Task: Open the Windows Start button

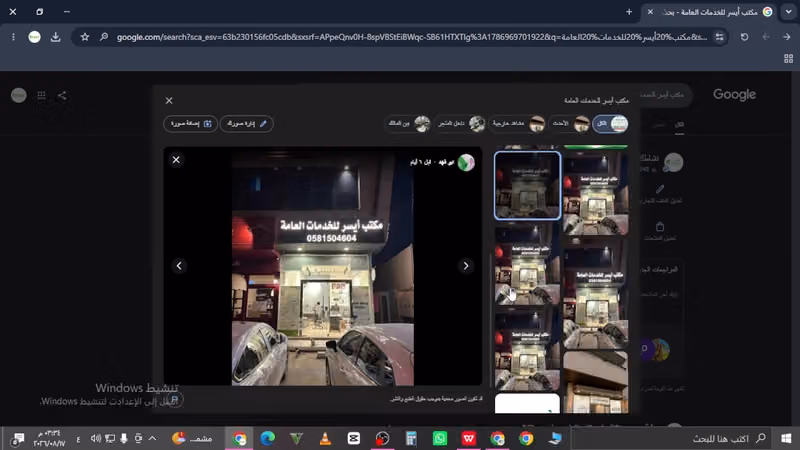Action: pos(786,438)
